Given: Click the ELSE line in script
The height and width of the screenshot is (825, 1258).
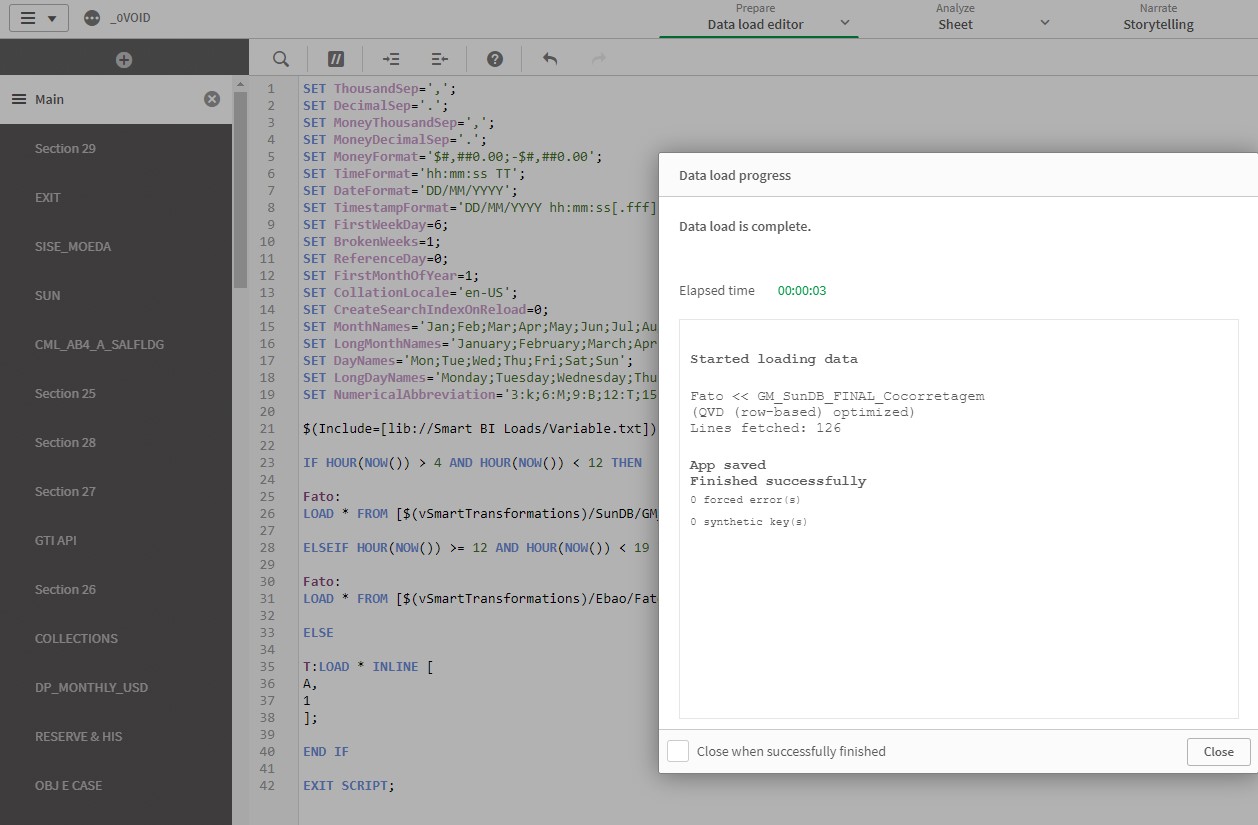Looking at the screenshot, I should coord(318,632).
